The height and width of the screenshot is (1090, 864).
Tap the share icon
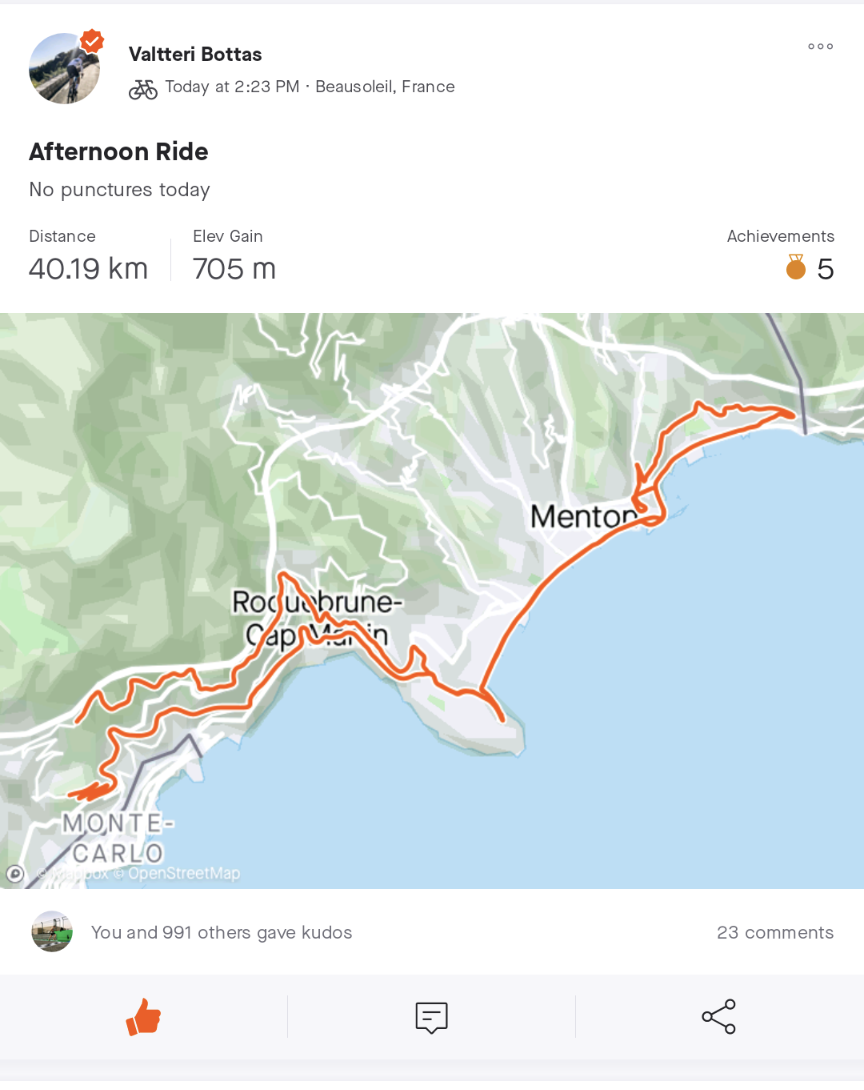tap(719, 1017)
